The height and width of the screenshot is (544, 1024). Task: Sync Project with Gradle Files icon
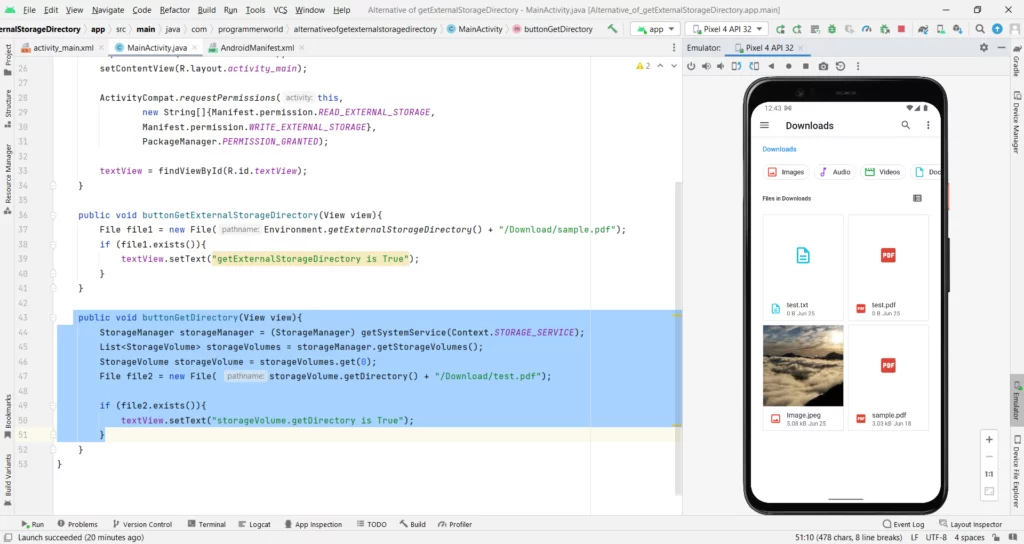(923, 29)
